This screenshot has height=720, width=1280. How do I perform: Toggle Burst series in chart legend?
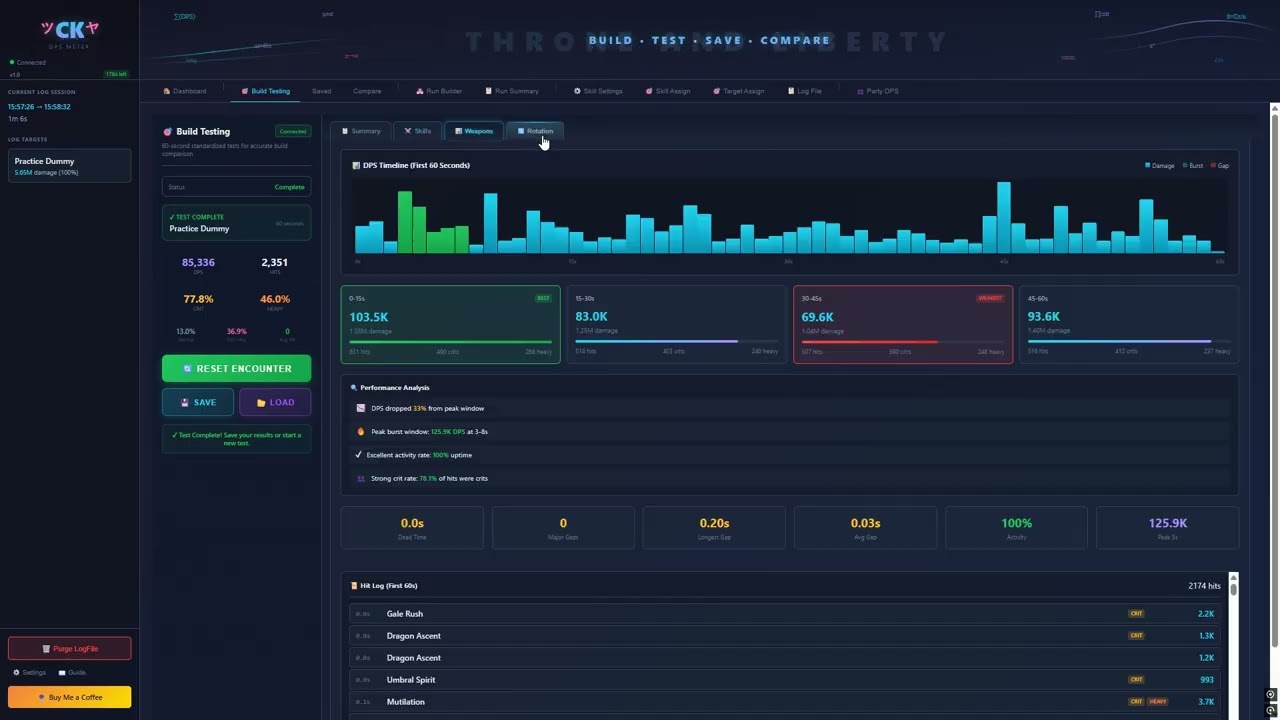[x=1192, y=166]
